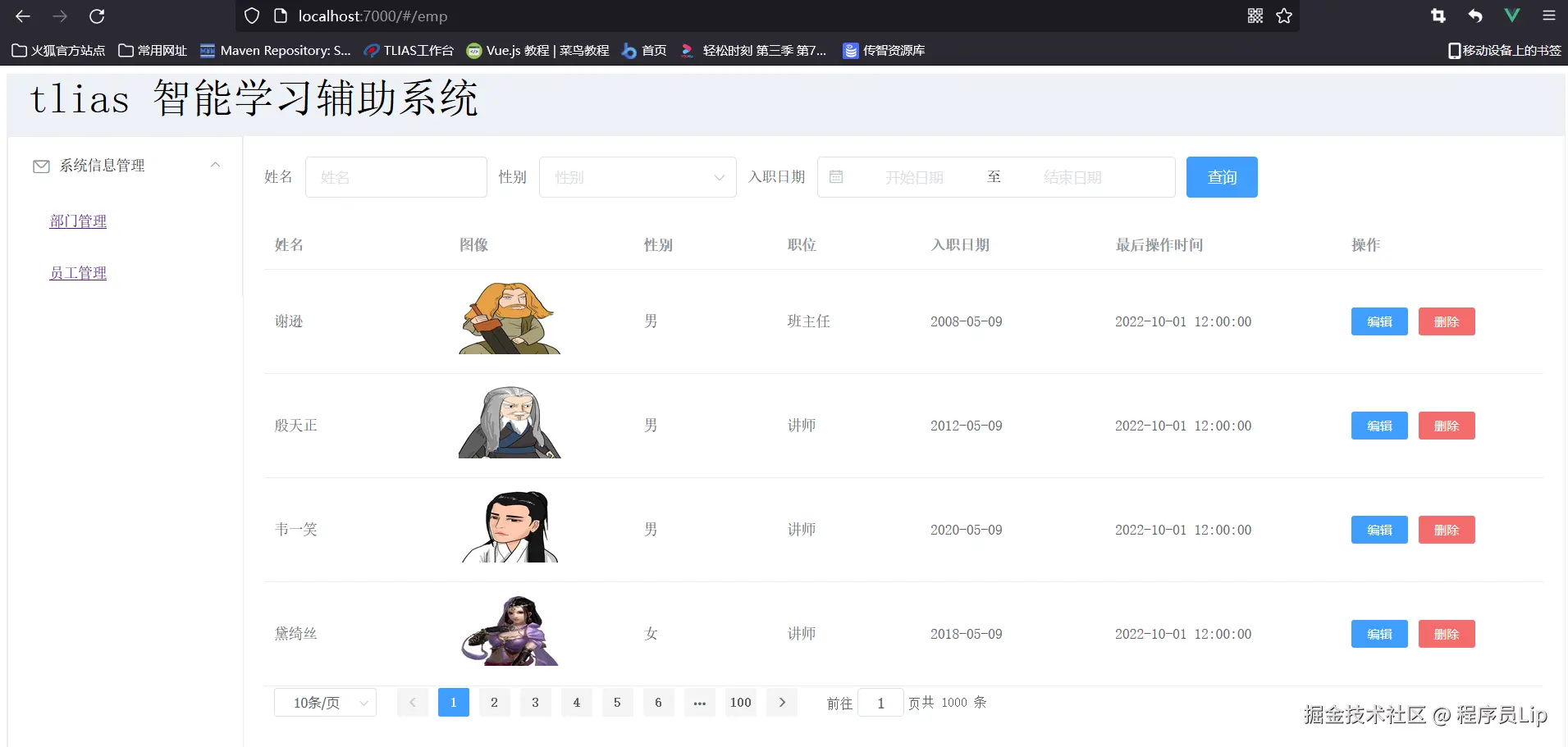1568x747 pixels.
Task: Click 殷天正's avatar image
Action: click(510, 422)
